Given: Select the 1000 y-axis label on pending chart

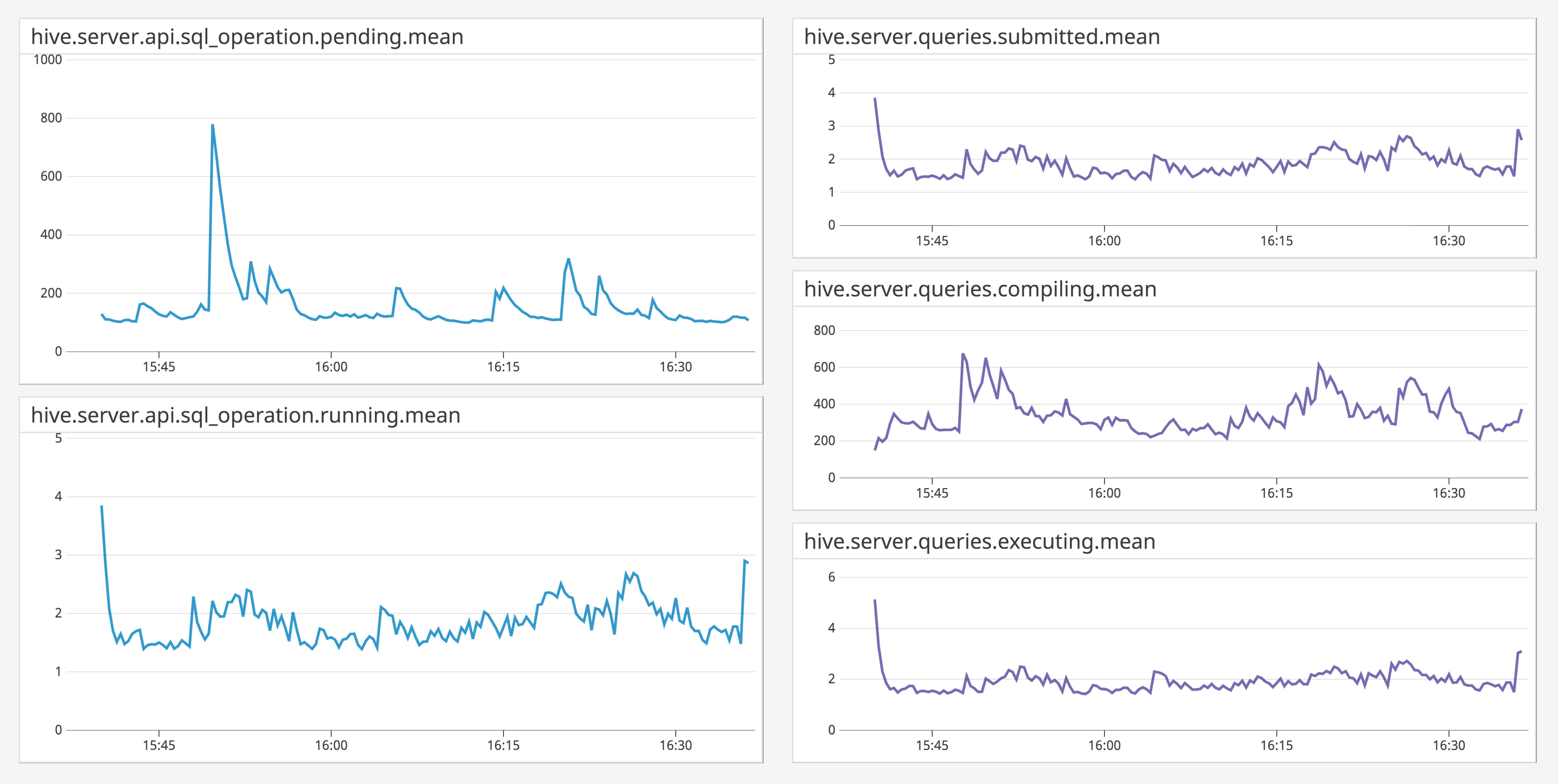Looking at the screenshot, I should coord(49,60).
